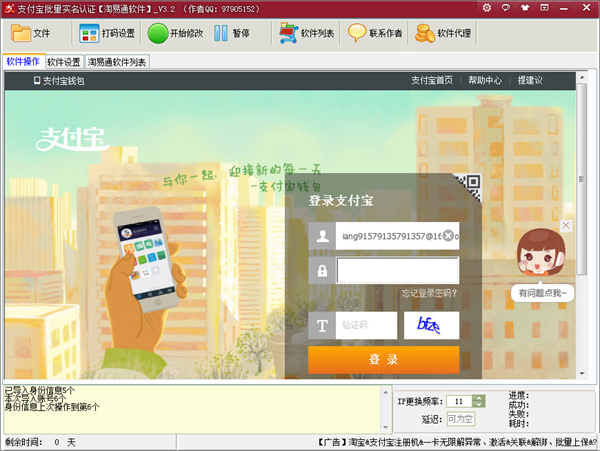600x451 pixels.
Task: Click the cartoon girl assistant avatar
Action: coord(541,252)
